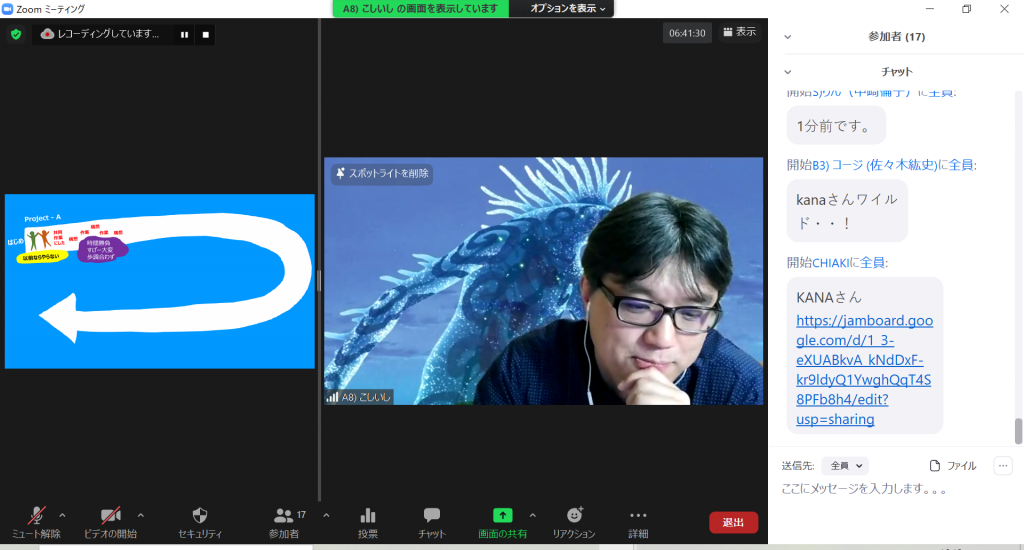Viewport: 1024px width, 550px height.
Task: Click the 全員 link after コージ's name
Action: click(961, 165)
